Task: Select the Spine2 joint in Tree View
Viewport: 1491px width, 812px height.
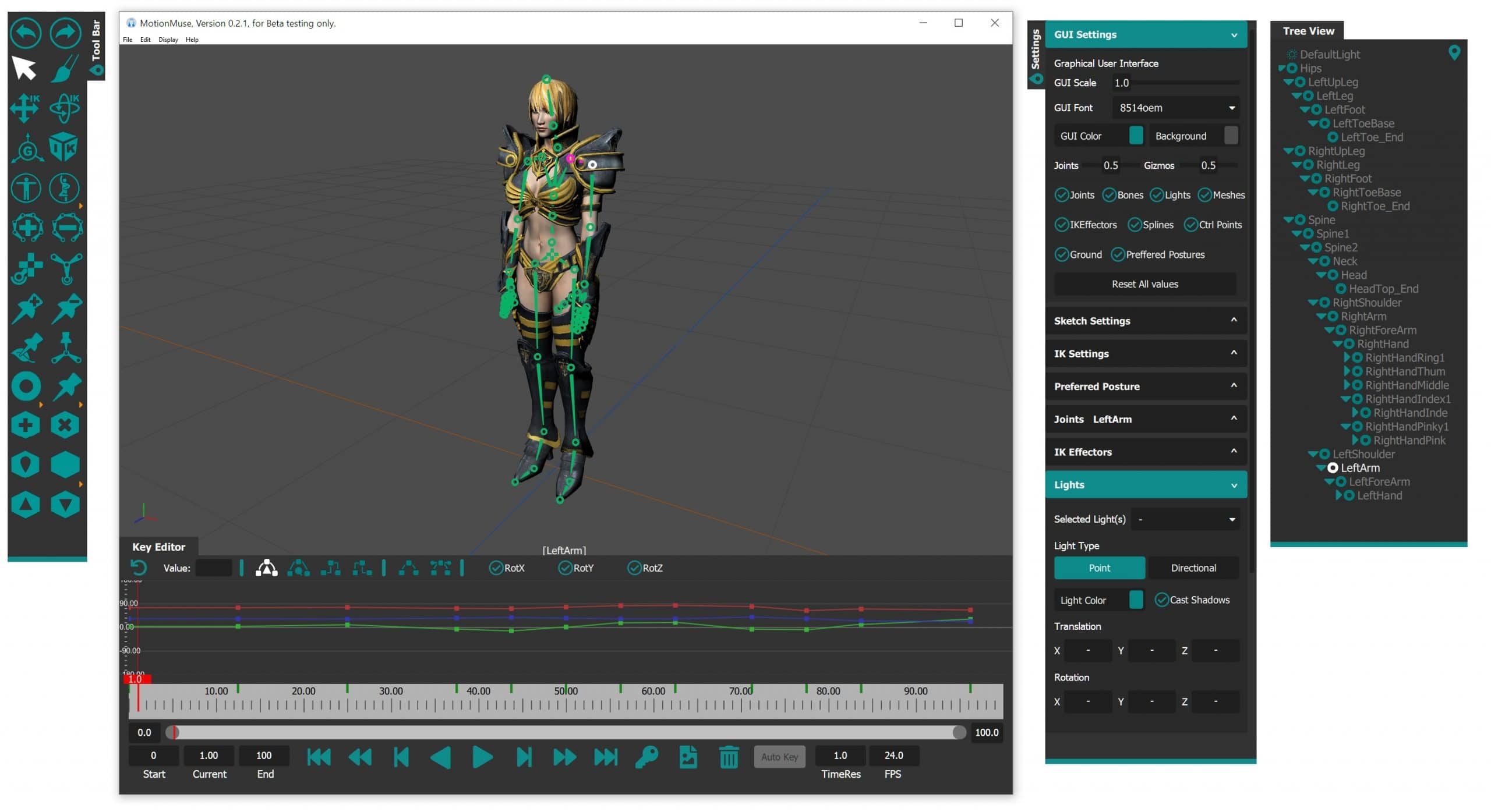Action: tap(1341, 247)
